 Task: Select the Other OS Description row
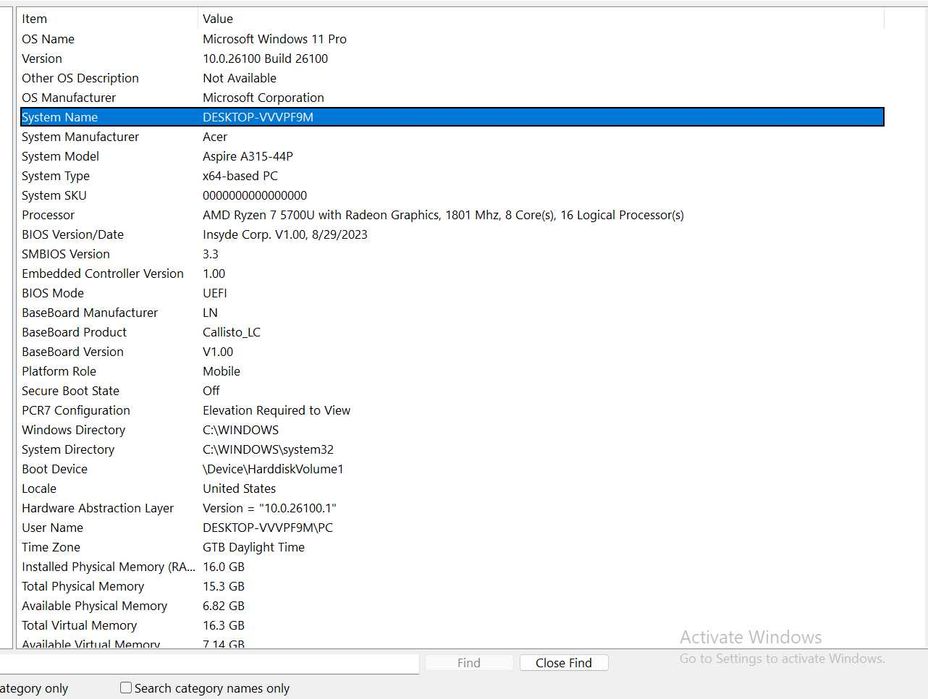(x=452, y=78)
